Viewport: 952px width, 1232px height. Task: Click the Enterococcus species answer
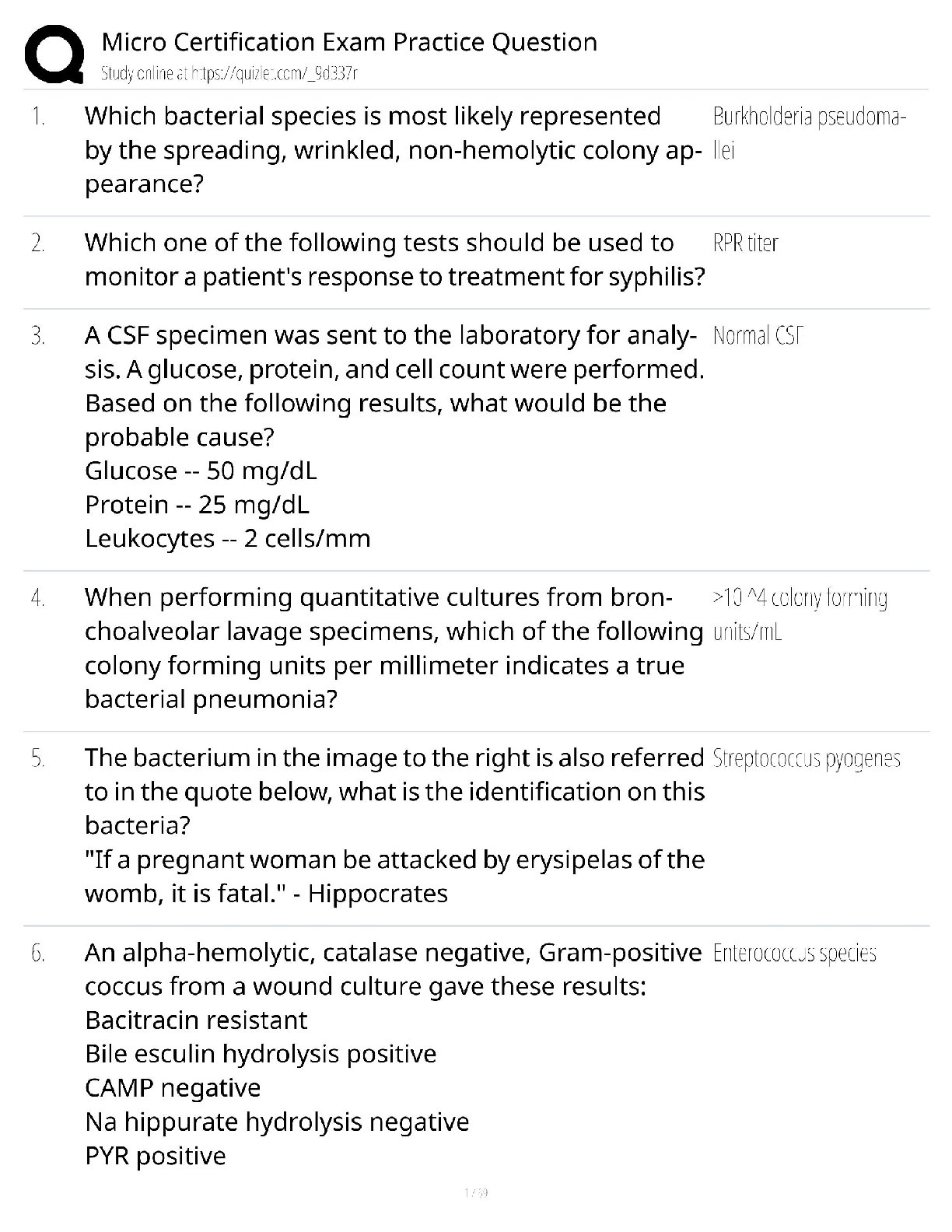pos(794,954)
